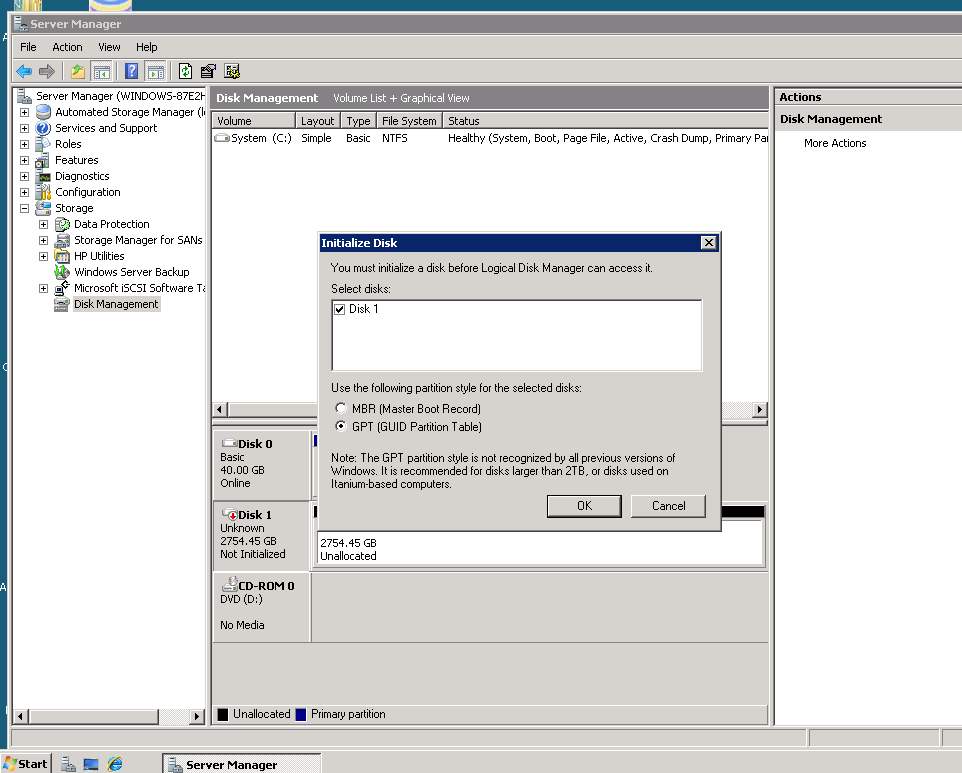Expand the Diagnostics node

25,176
